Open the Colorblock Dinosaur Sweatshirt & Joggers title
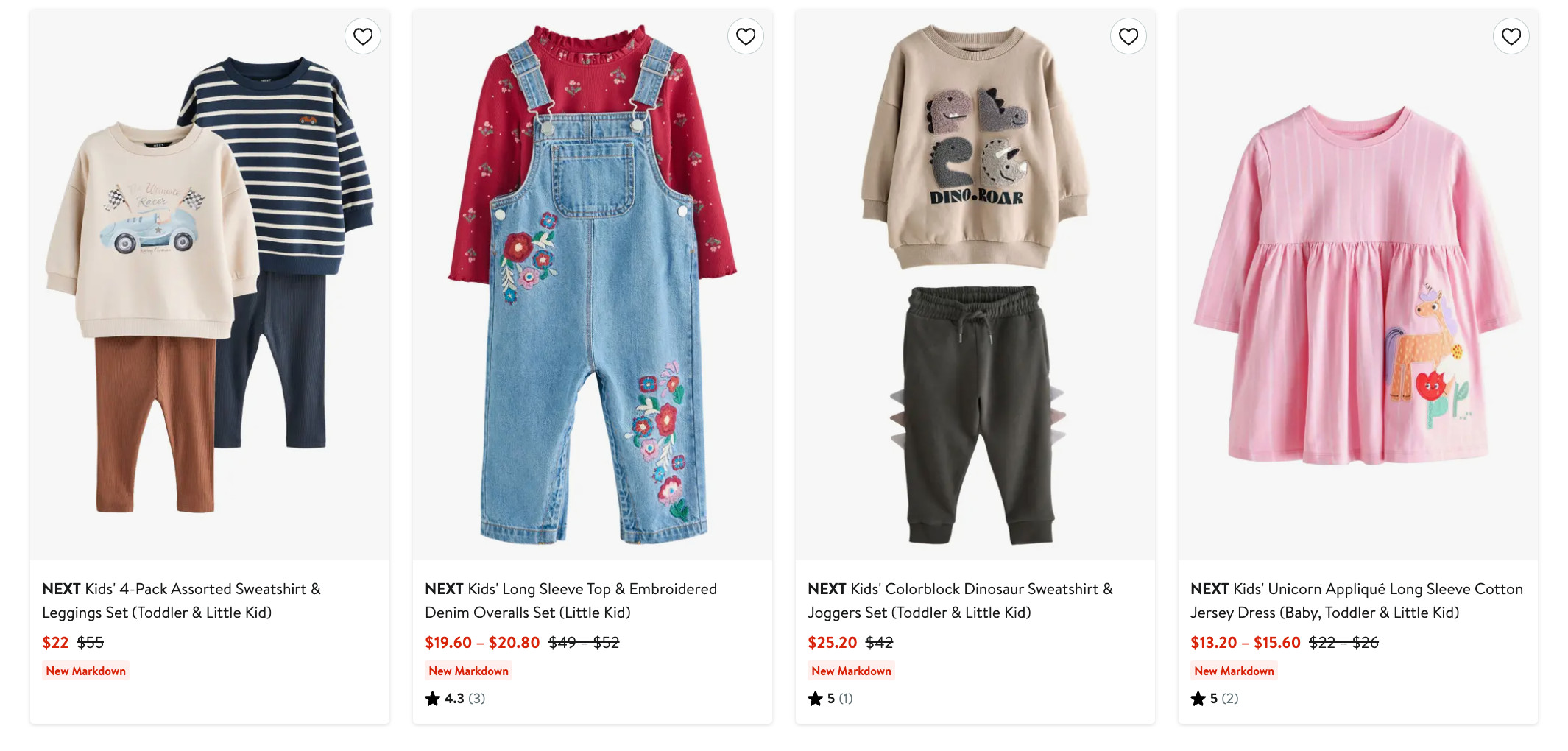The height and width of the screenshot is (751, 1568). 960,600
